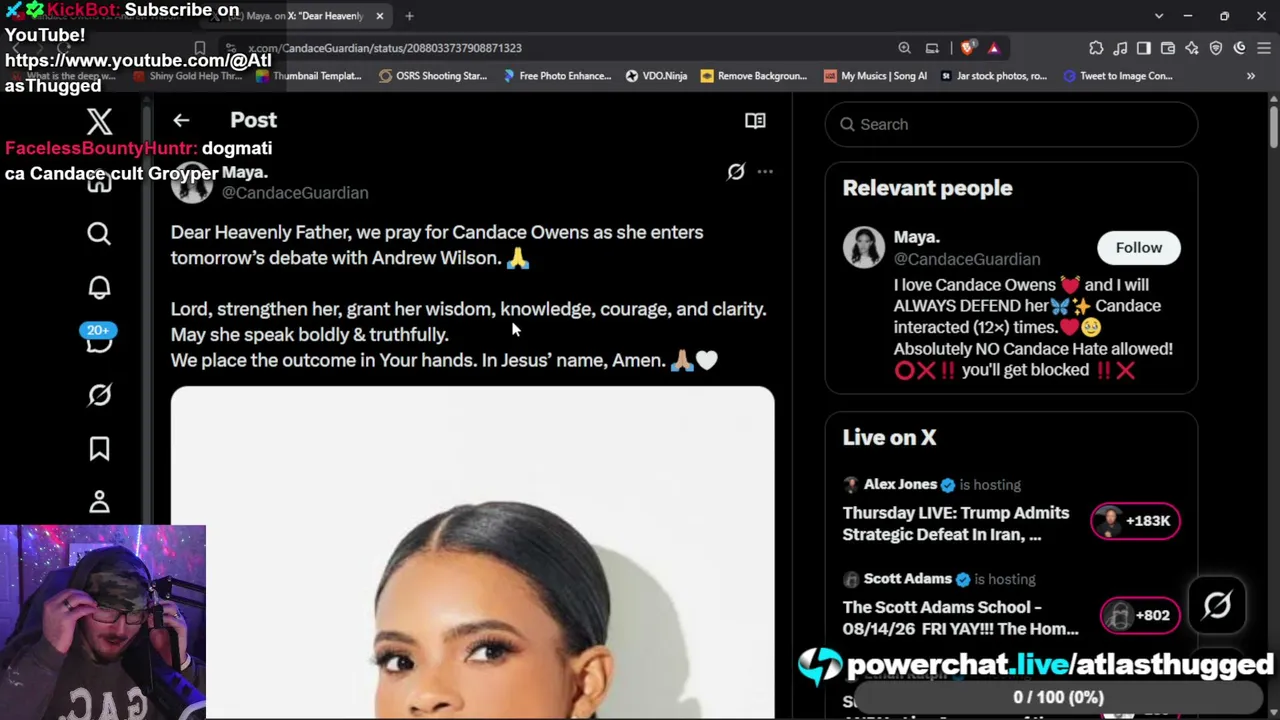This screenshot has width=1280, height=720.
Task: Click the X logo home icon
Action: click(99, 122)
